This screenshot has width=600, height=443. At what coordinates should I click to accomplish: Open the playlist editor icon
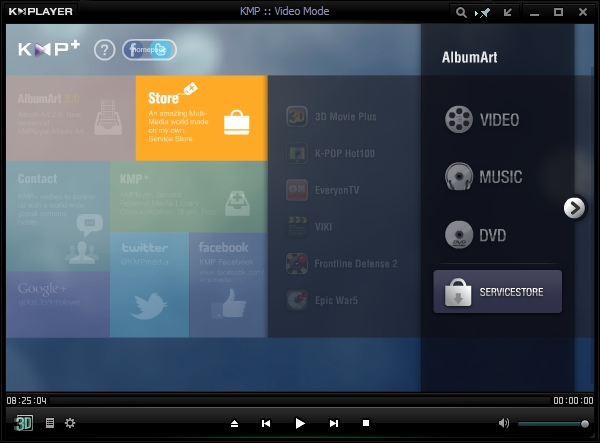point(50,423)
